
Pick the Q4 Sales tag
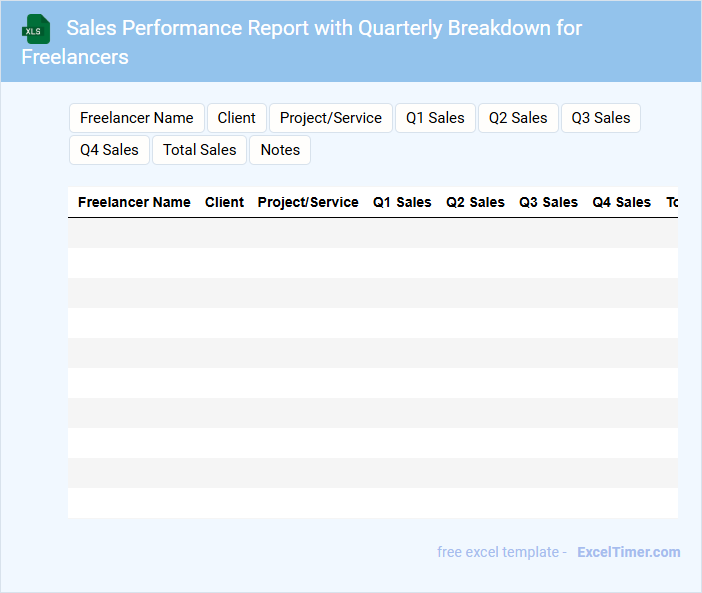pyautogui.click(x=110, y=150)
